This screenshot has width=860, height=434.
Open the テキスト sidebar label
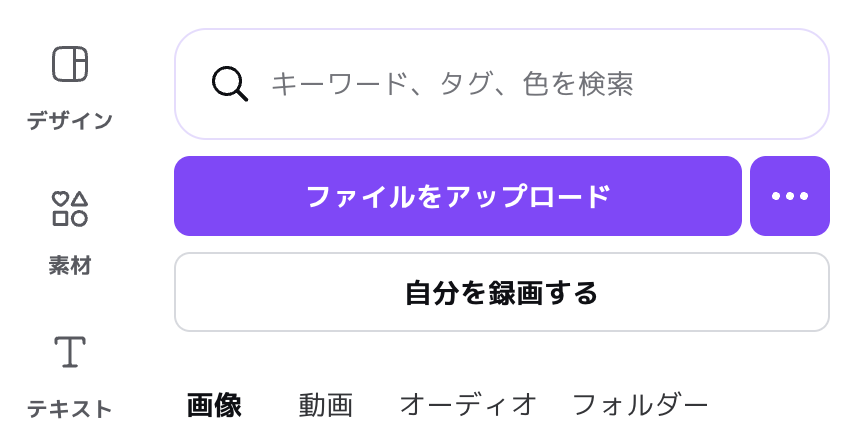click(x=69, y=409)
